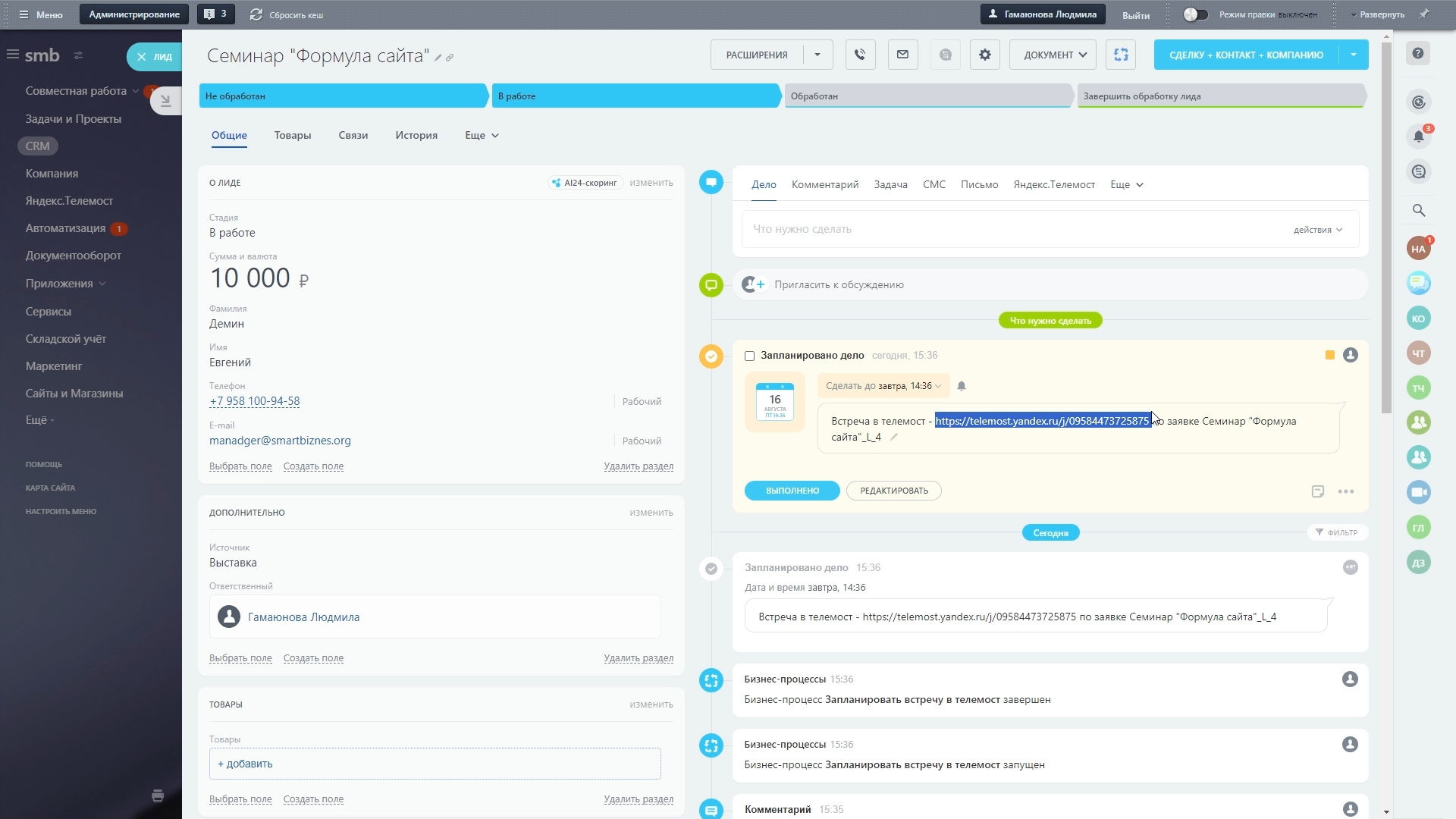Expand the deadline dropdown 'Сделать до'
This screenshot has height=819, width=1456.
pos(883,386)
